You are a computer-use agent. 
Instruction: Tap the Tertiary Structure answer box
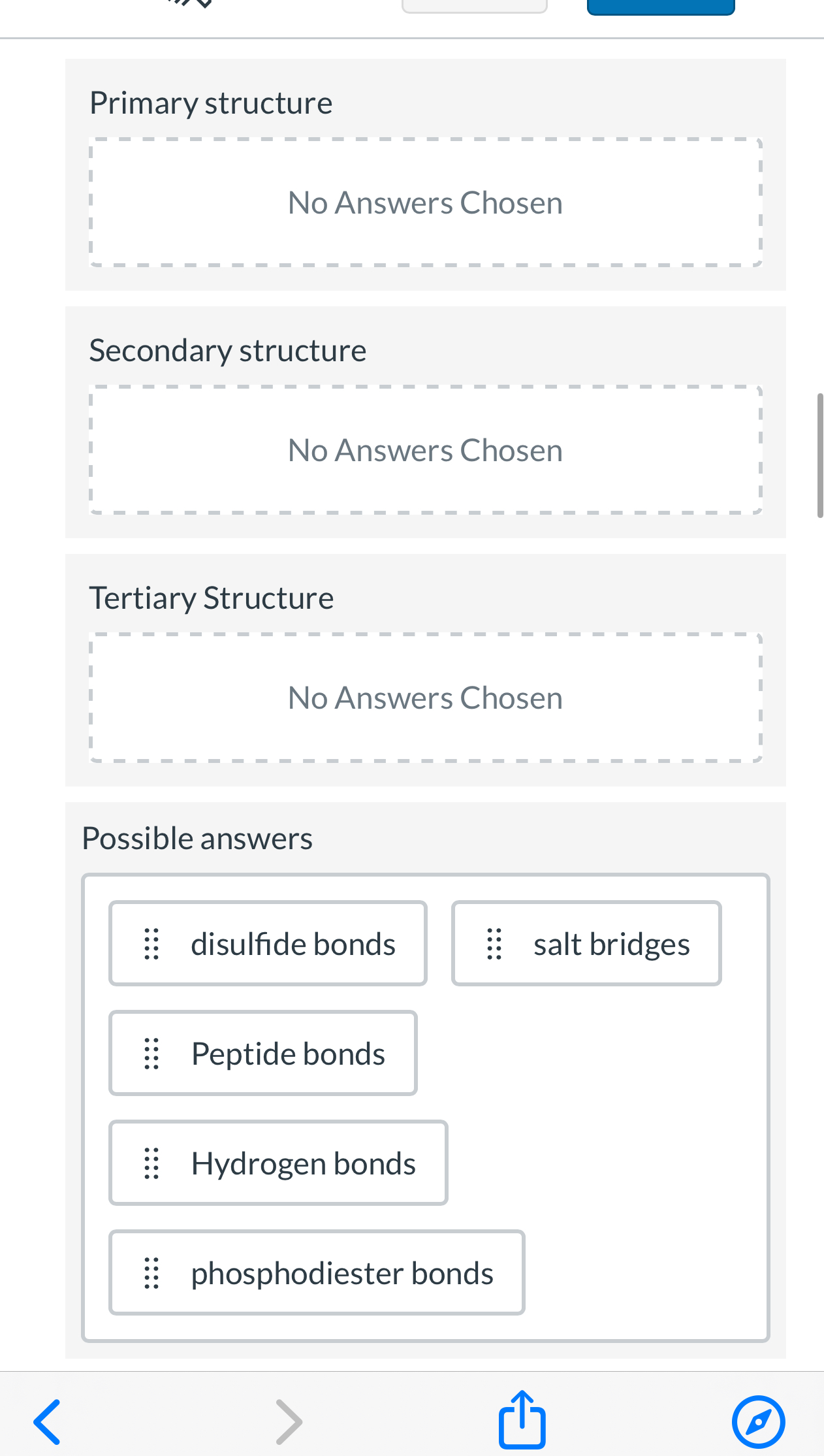[425, 696]
